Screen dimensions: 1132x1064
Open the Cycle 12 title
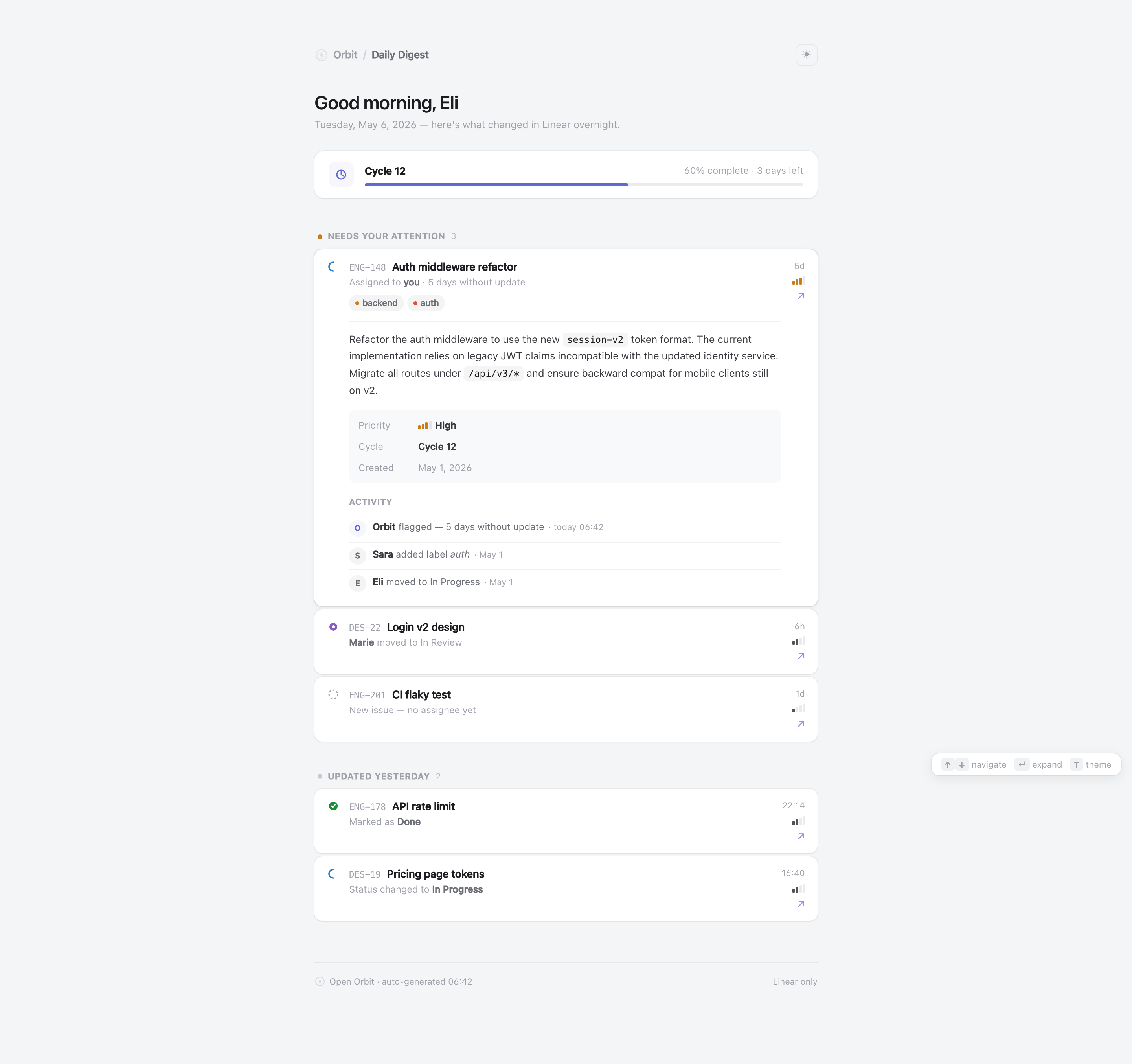click(385, 171)
